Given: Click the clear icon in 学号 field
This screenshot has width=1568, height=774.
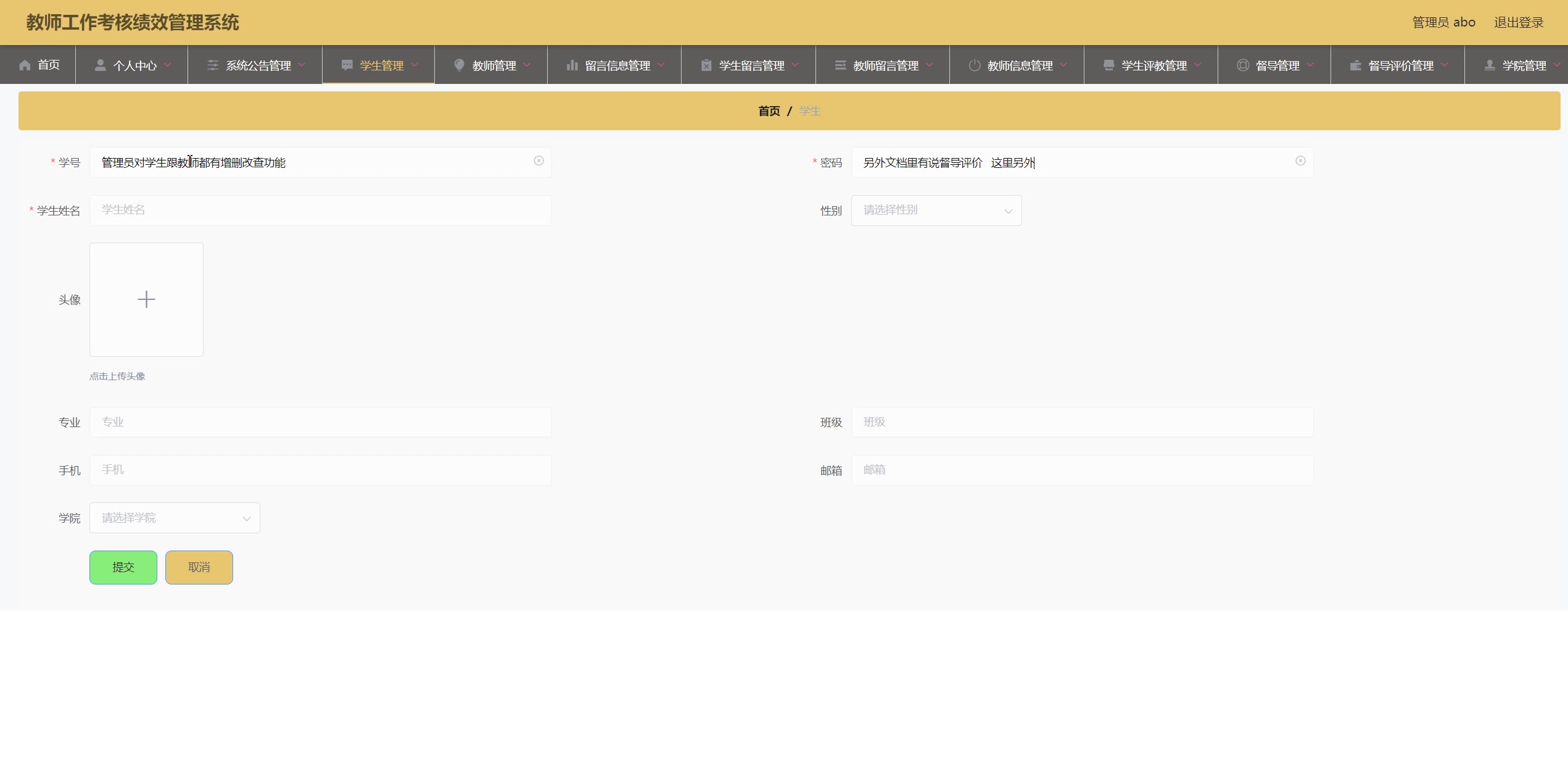Looking at the screenshot, I should [x=538, y=161].
